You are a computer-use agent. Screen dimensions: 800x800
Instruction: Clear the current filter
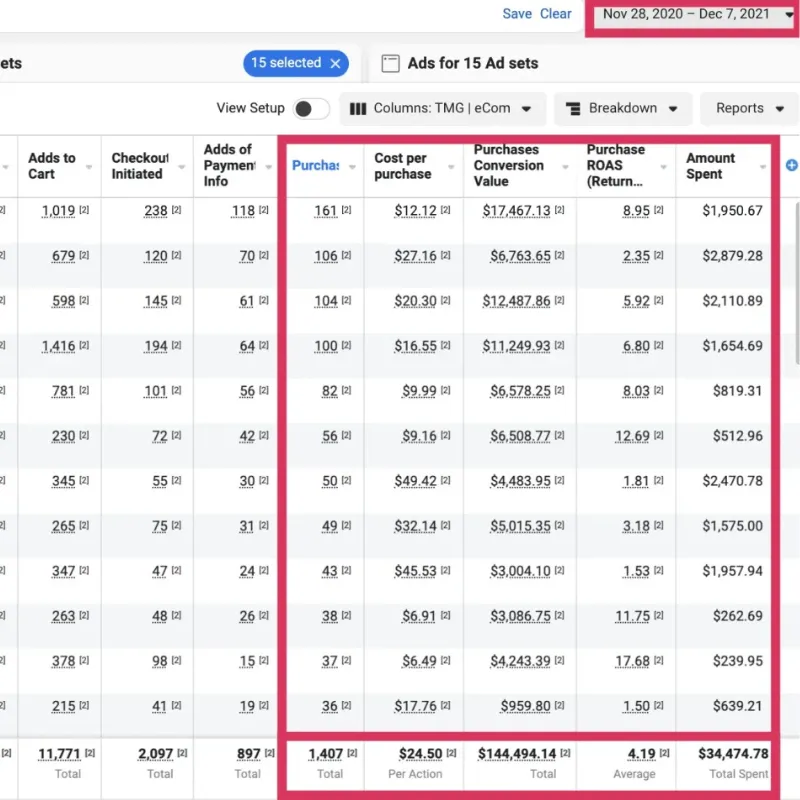pos(556,14)
